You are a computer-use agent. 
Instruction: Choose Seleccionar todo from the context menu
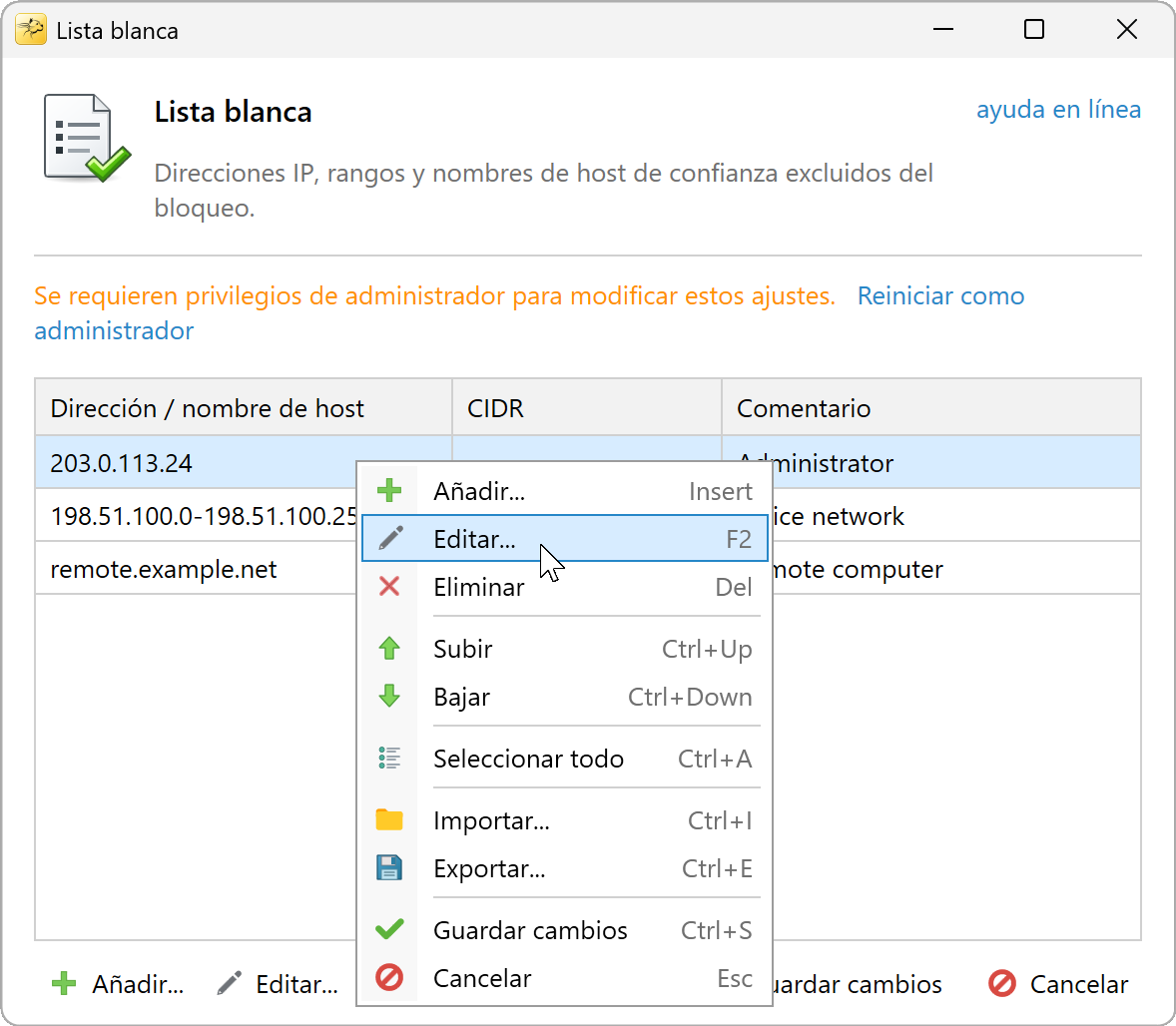pyautogui.click(x=565, y=759)
